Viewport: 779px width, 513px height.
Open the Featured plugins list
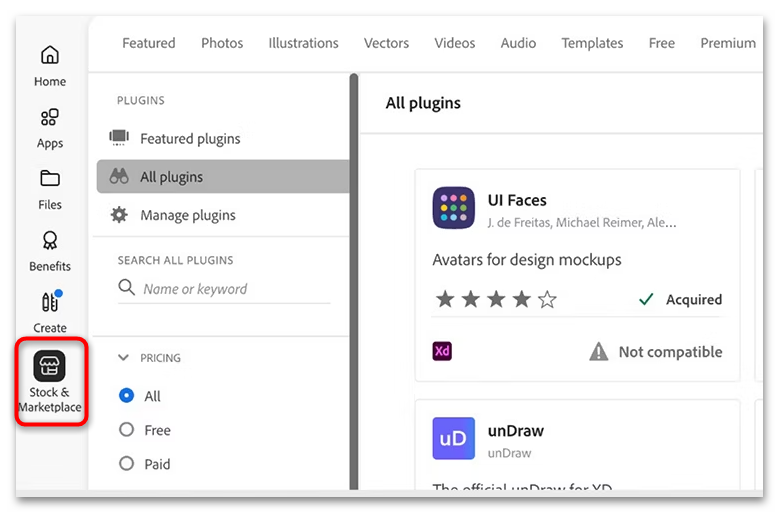click(190, 139)
